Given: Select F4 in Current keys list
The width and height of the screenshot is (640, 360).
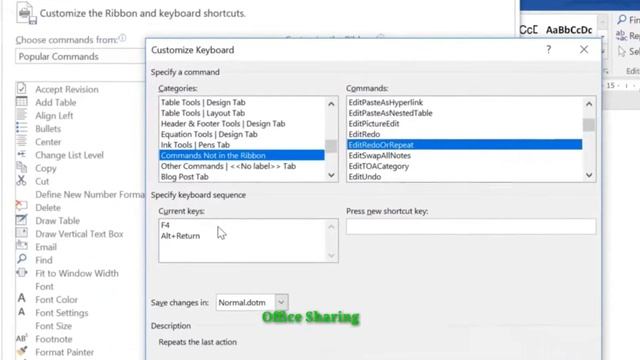Looking at the screenshot, I should click(165, 225).
